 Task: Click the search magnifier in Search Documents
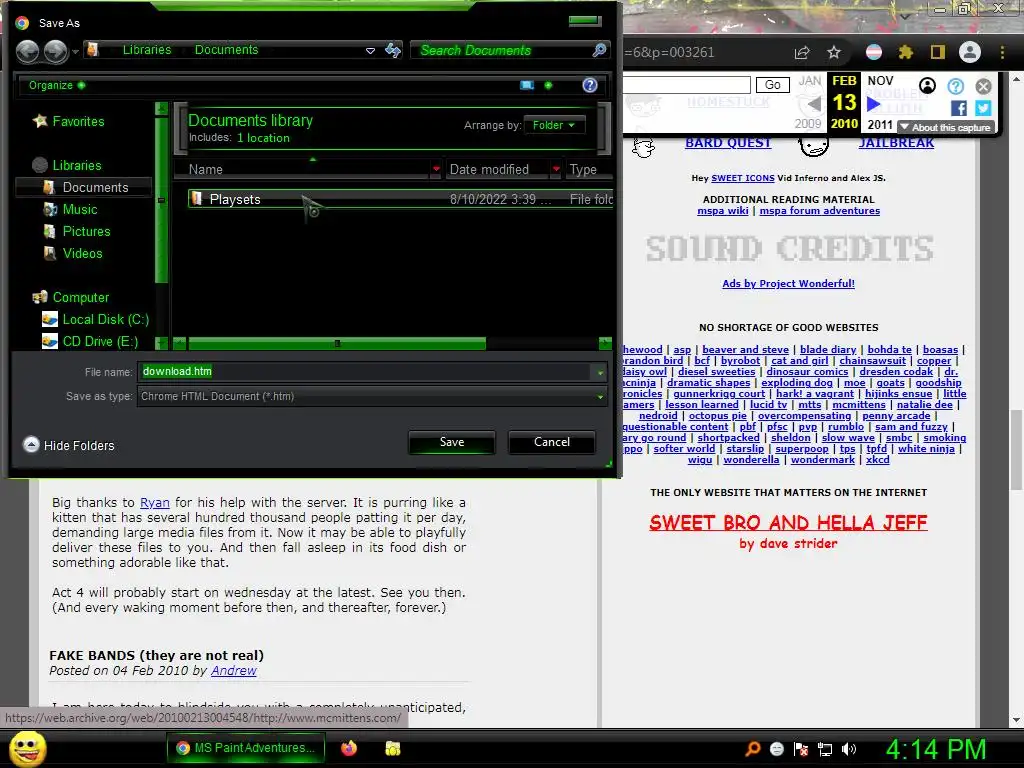pyautogui.click(x=599, y=50)
